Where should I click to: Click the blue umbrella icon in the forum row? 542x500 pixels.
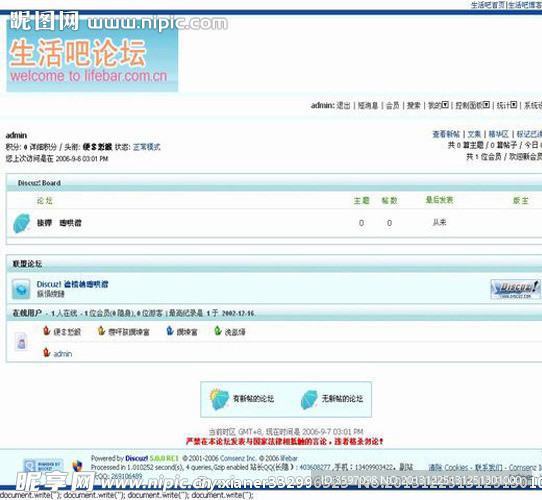tap(21, 223)
